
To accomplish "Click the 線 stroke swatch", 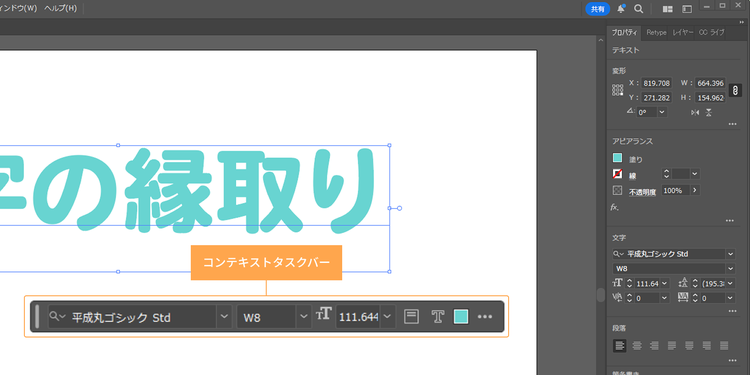I will click(x=618, y=174).
